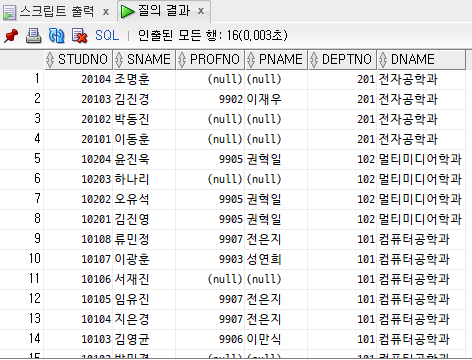The width and height of the screenshot is (472, 360).
Task: Select the name cell 김진경
Action: pyautogui.click(x=144, y=99)
